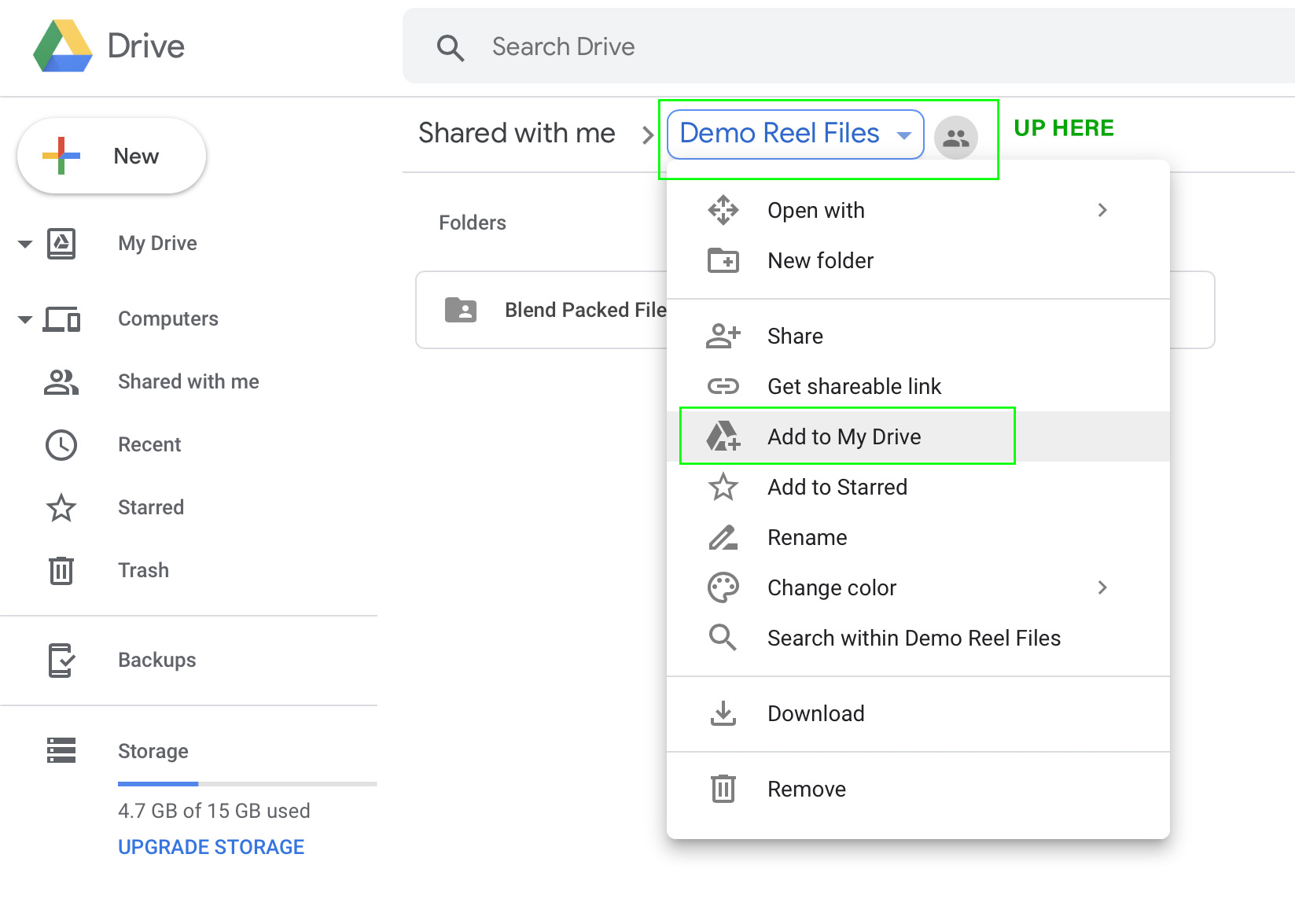Expand the Computers tree arrow
Image resolution: width=1295 pixels, height=924 pixels.
tap(25, 319)
